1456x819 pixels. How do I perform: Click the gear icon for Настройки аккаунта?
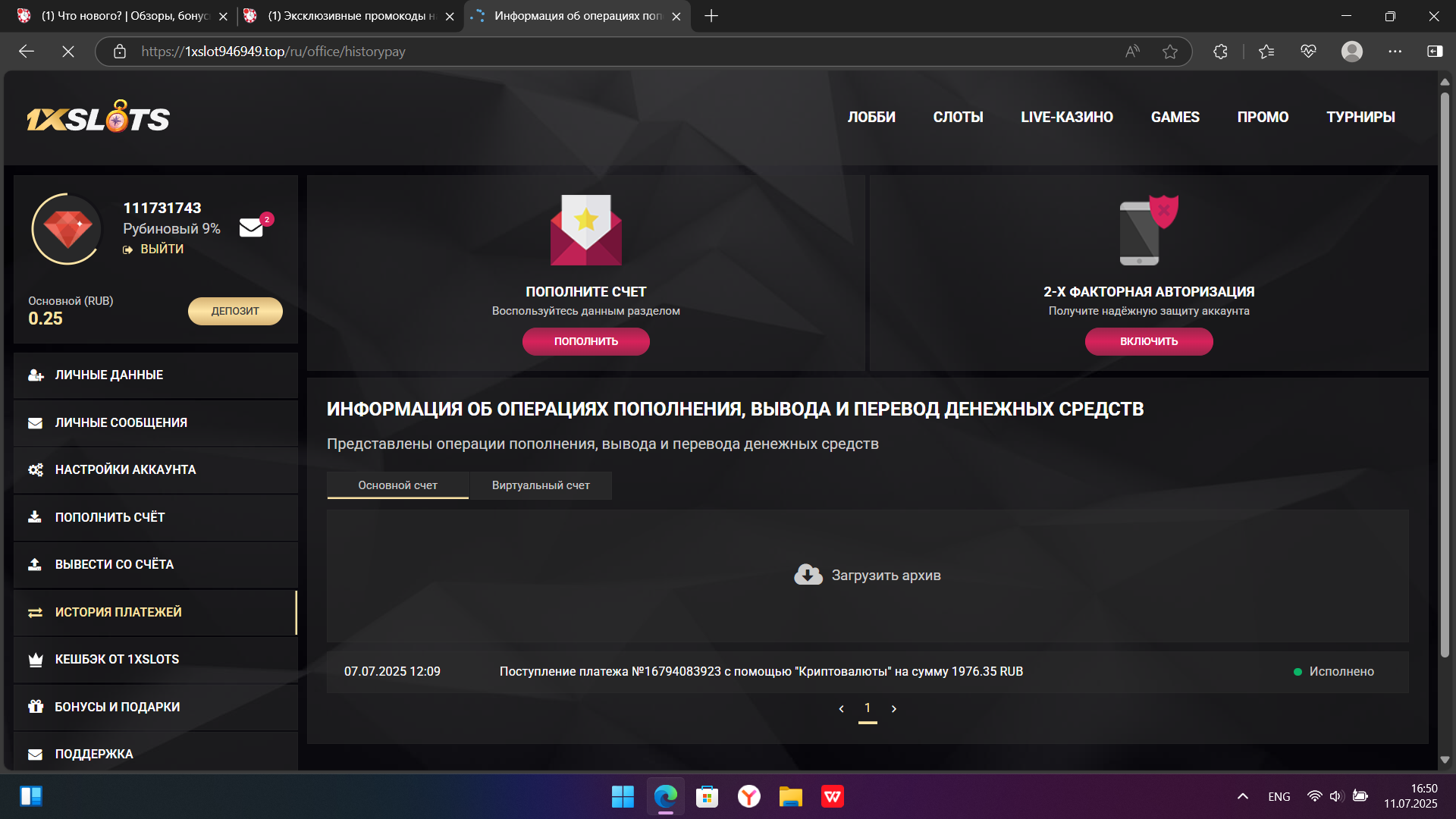[x=36, y=469]
